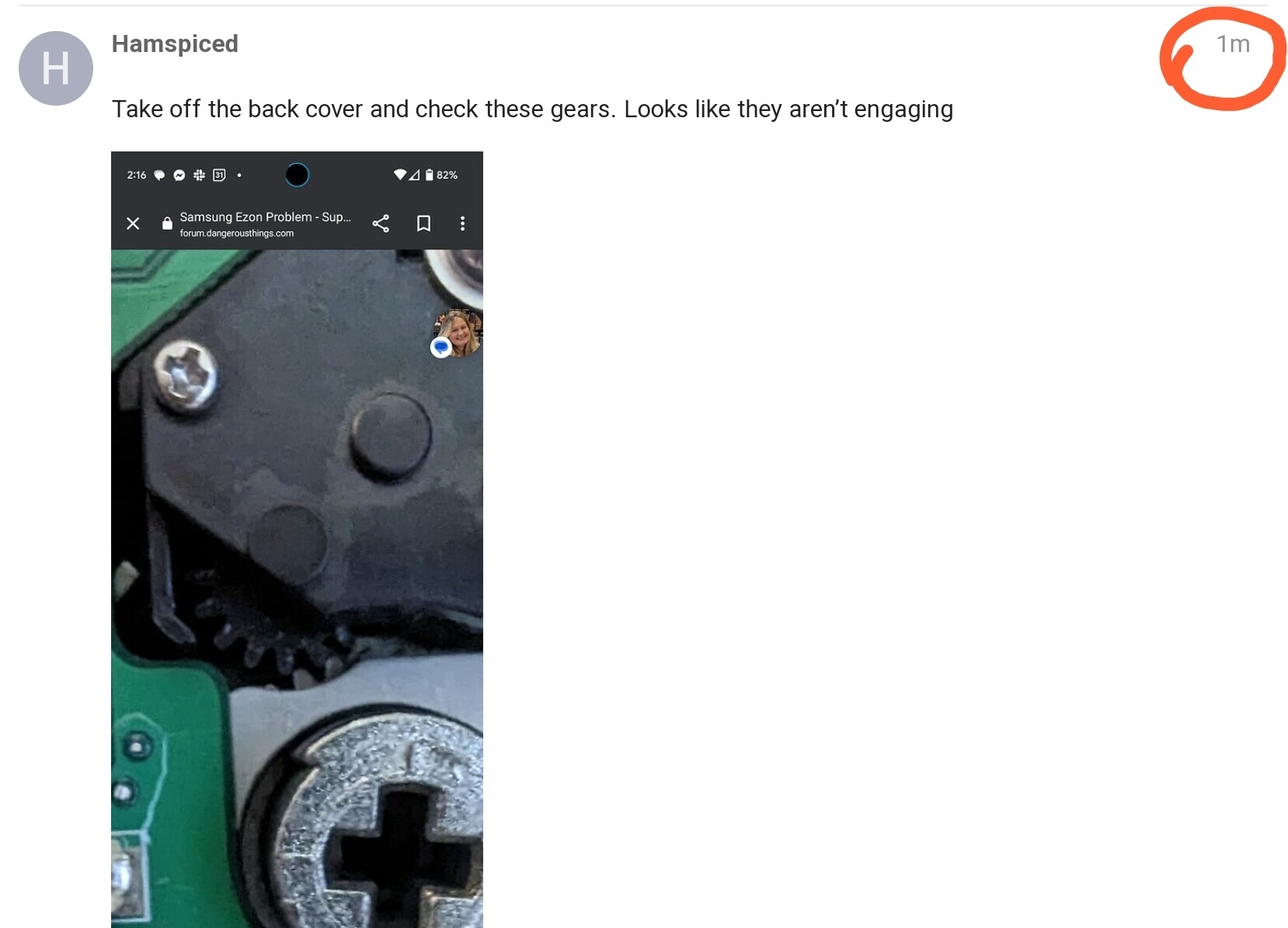
Task: Open the Hamspiced username profile link
Action: click(175, 44)
